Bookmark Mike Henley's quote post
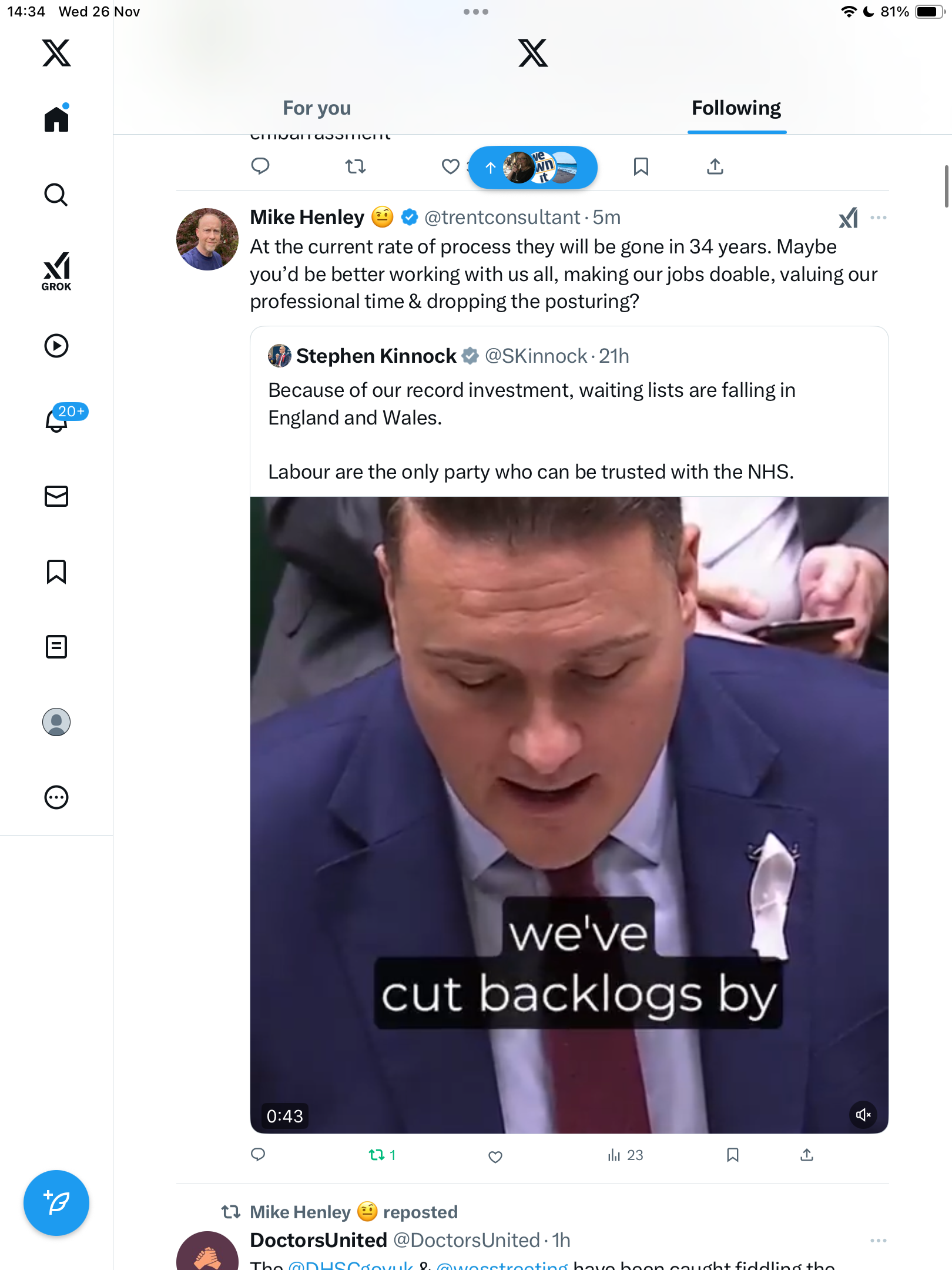 pos(732,1155)
